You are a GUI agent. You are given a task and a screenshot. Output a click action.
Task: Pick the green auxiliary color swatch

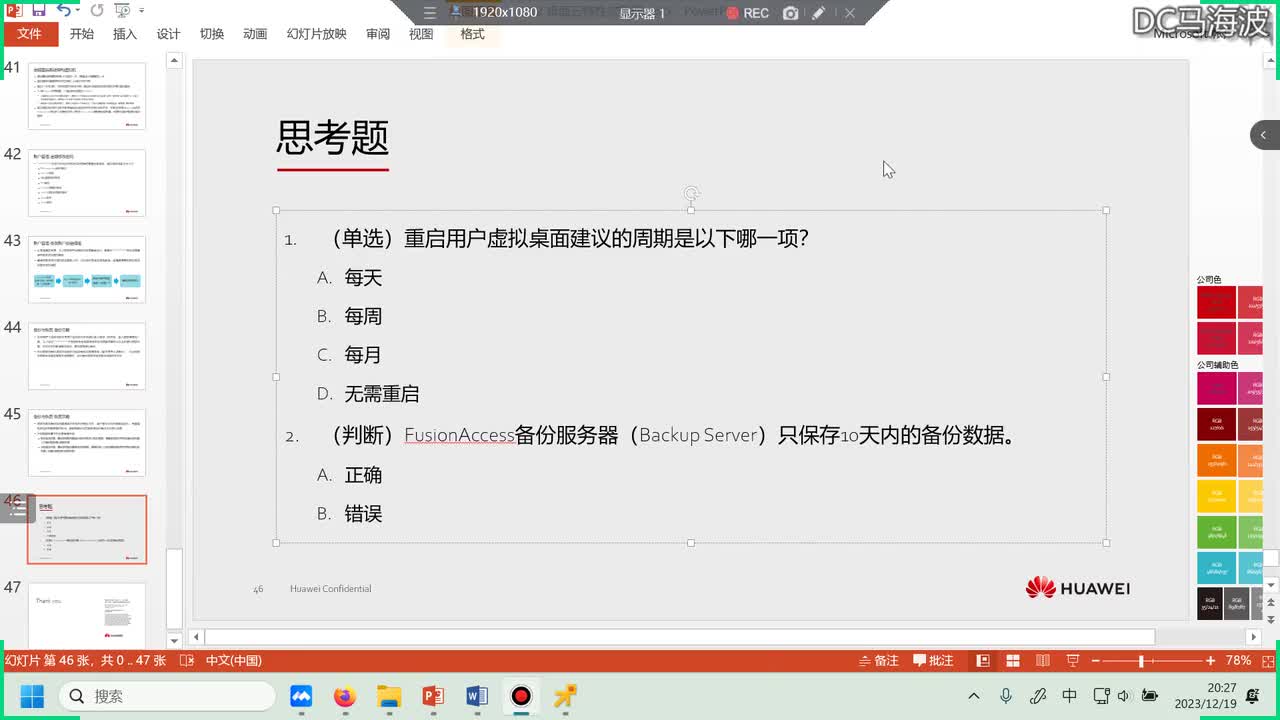1216,532
